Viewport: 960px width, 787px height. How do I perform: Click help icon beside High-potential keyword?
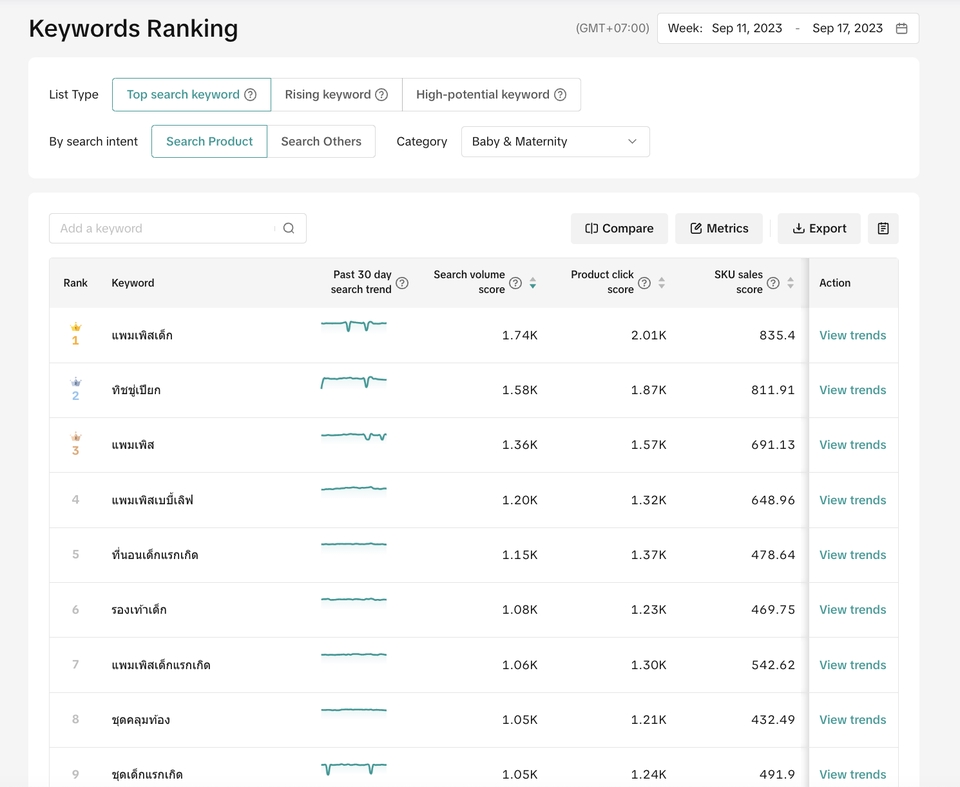(x=560, y=94)
